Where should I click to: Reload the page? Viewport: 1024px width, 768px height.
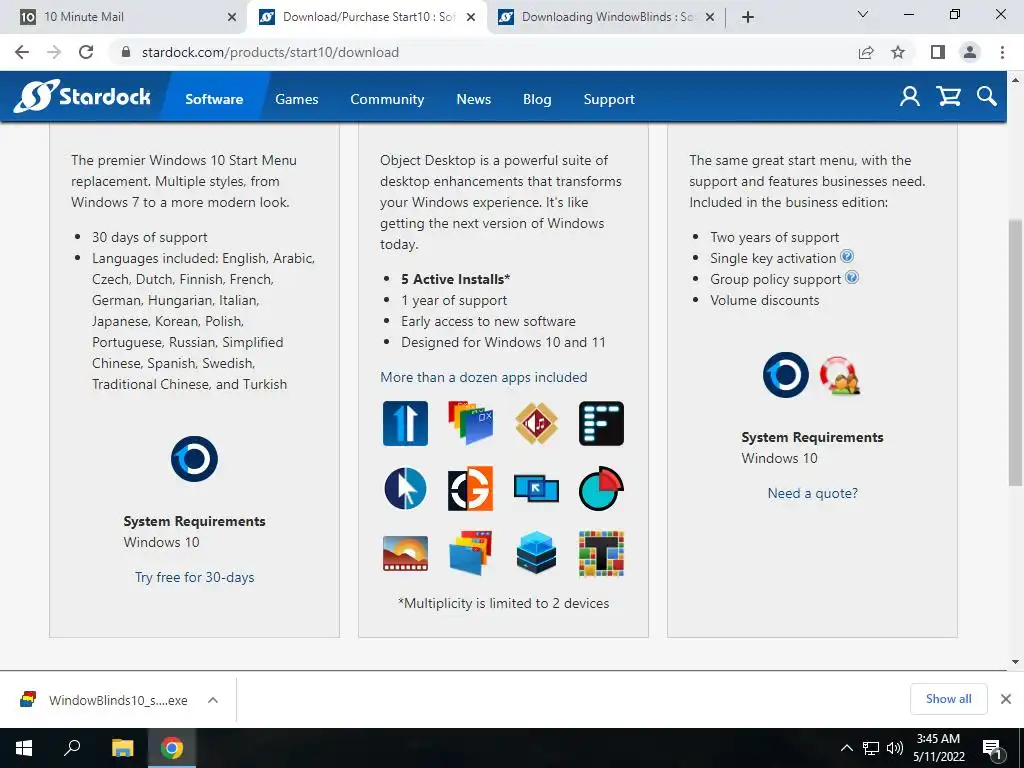[86, 52]
